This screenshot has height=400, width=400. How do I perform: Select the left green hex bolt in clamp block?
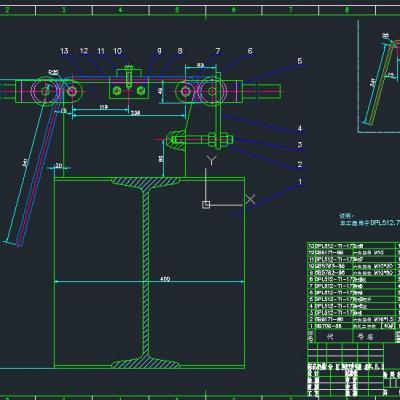(x=117, y=90)
